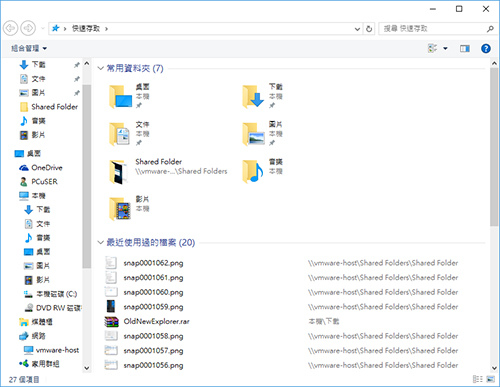Click sidebar scrollbar down arrow
500x387 pixels.
tap(87, 368)
